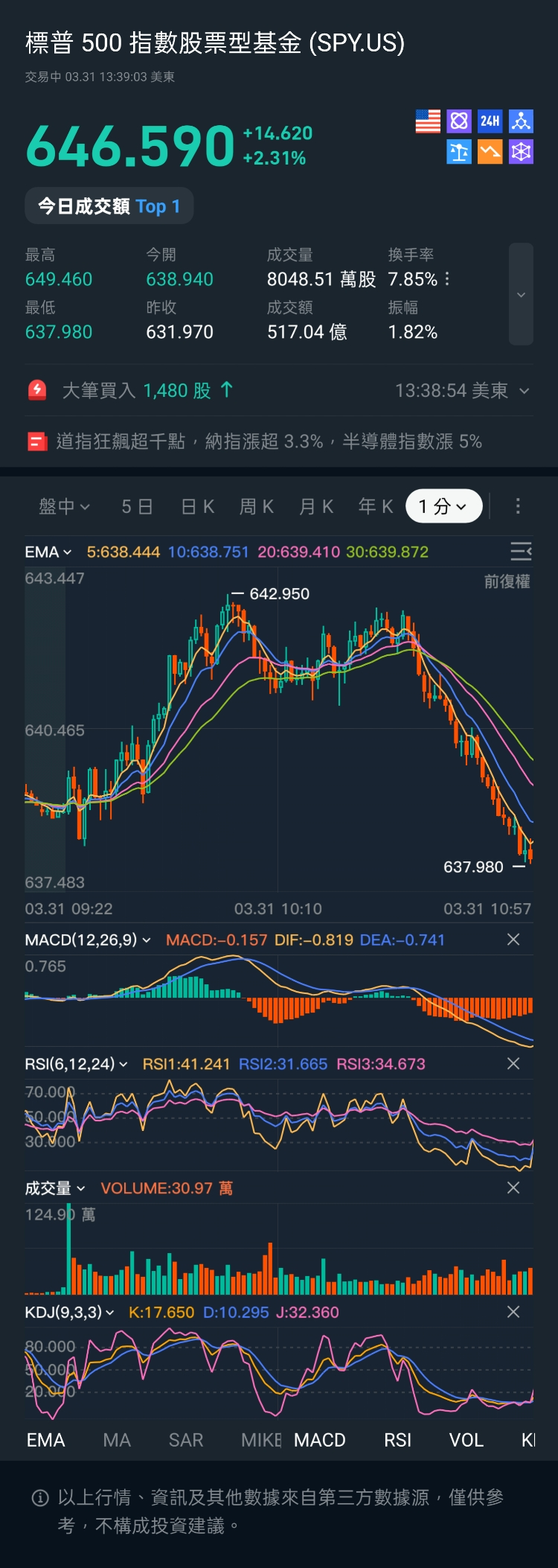Switch to the 5日 chart tab
Screen dimensions: 558x1568
pos(137,506)
